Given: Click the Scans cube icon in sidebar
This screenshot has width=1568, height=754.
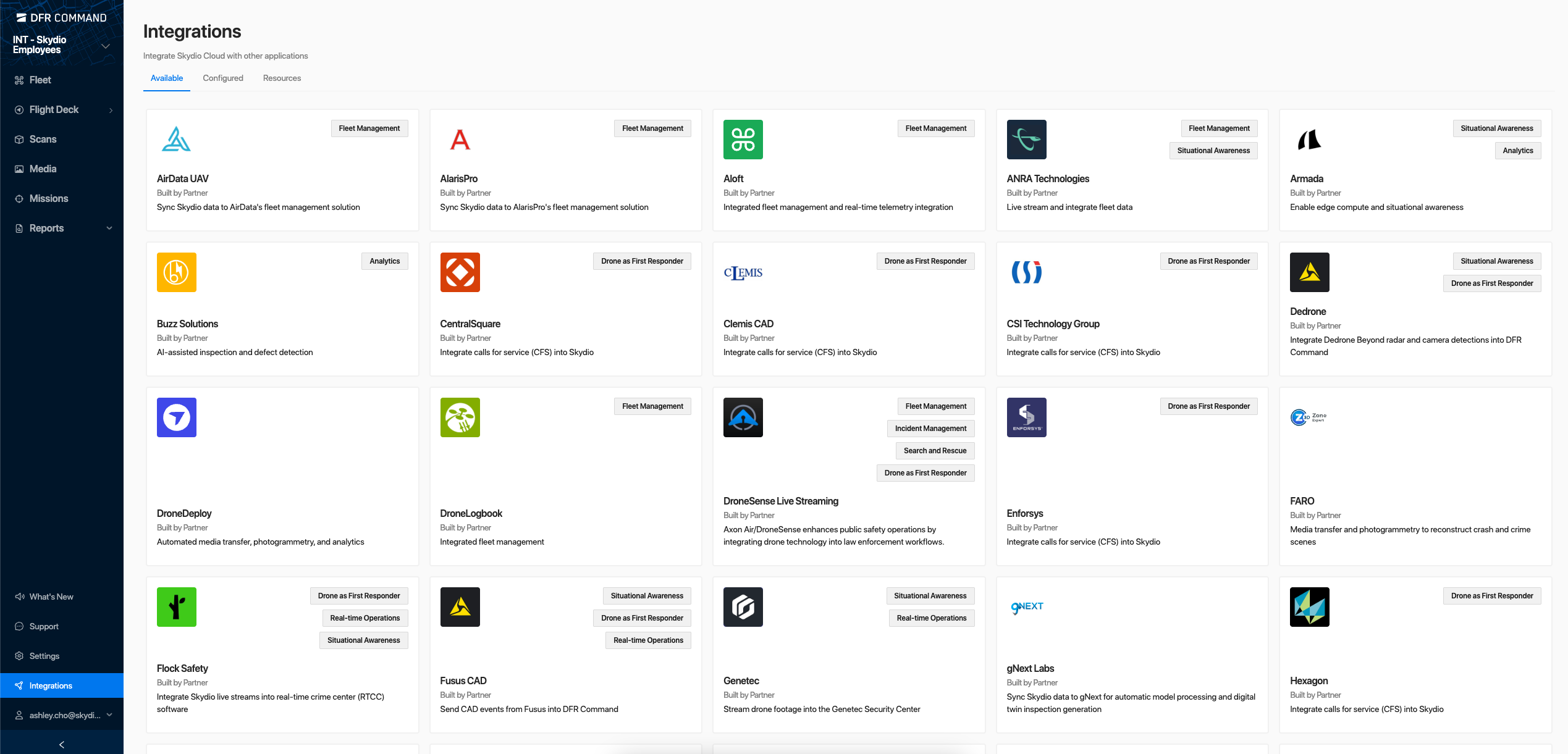Looking at the screenshot, I should (19, 140).
